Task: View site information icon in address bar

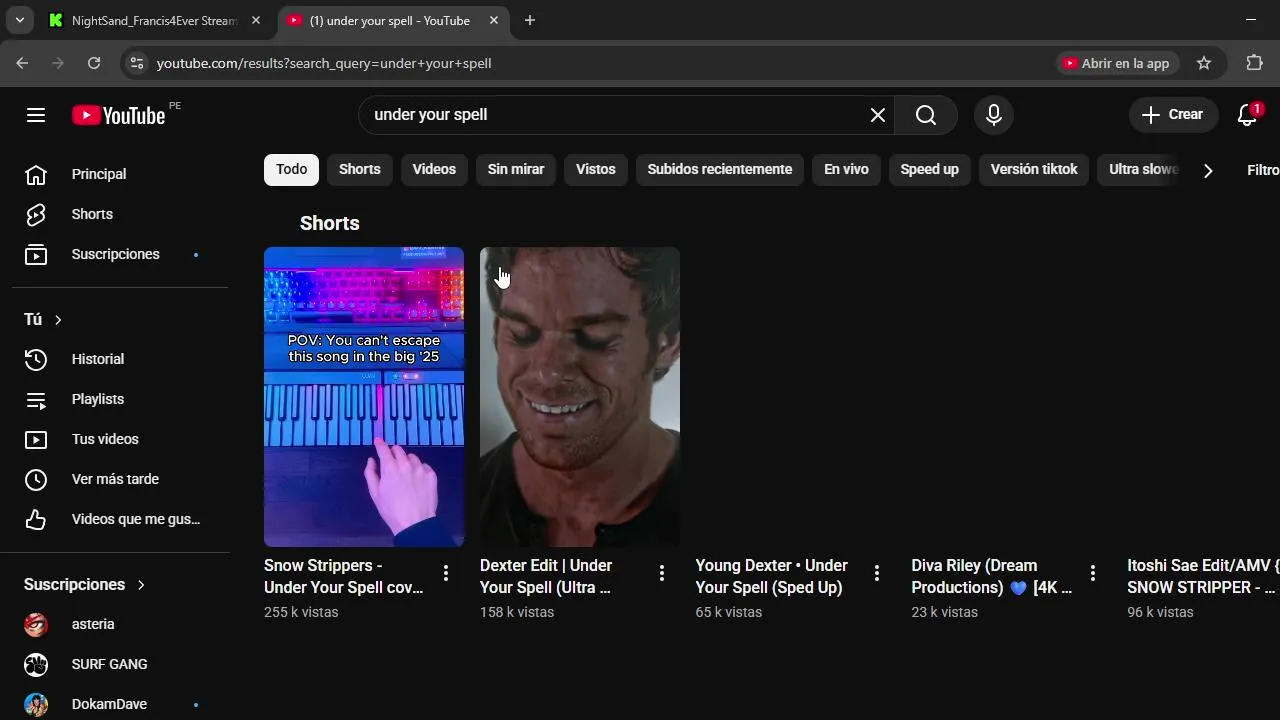Action: pos(137,63)
